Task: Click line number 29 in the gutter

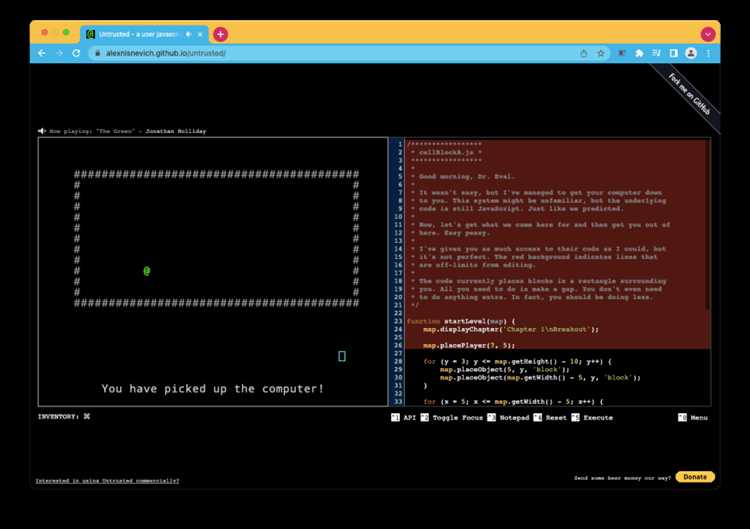Action: tap(398, 370)
